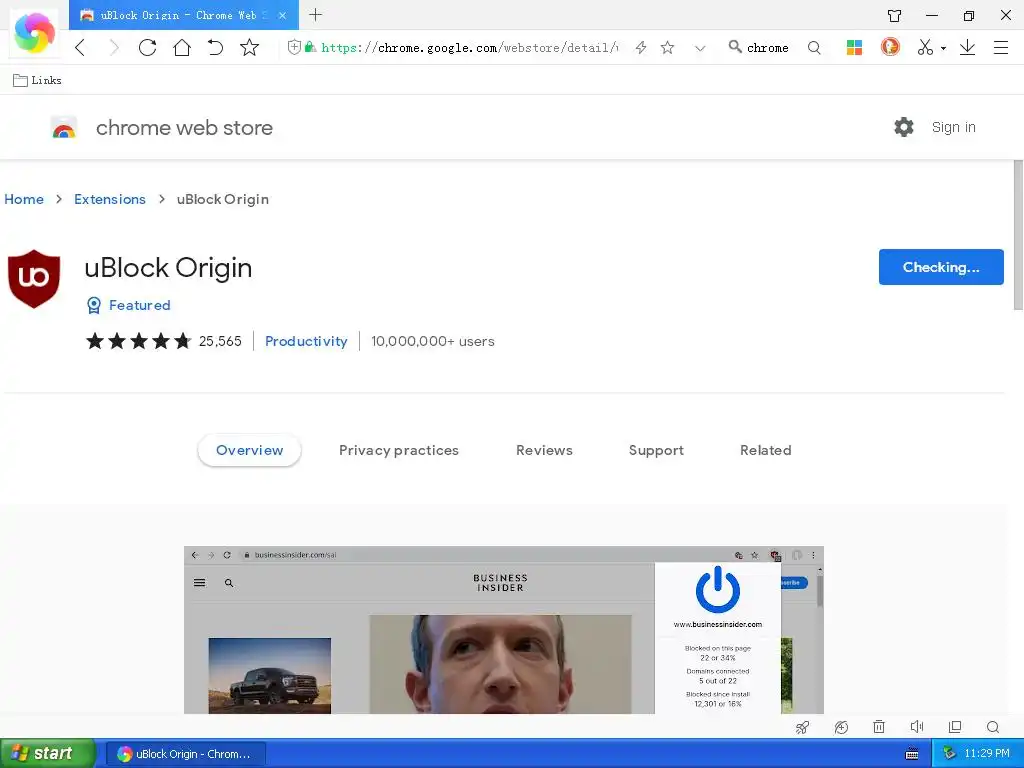Open the Windows start menu
Viewport: 1024px width, 768px height.
point(47,753)
